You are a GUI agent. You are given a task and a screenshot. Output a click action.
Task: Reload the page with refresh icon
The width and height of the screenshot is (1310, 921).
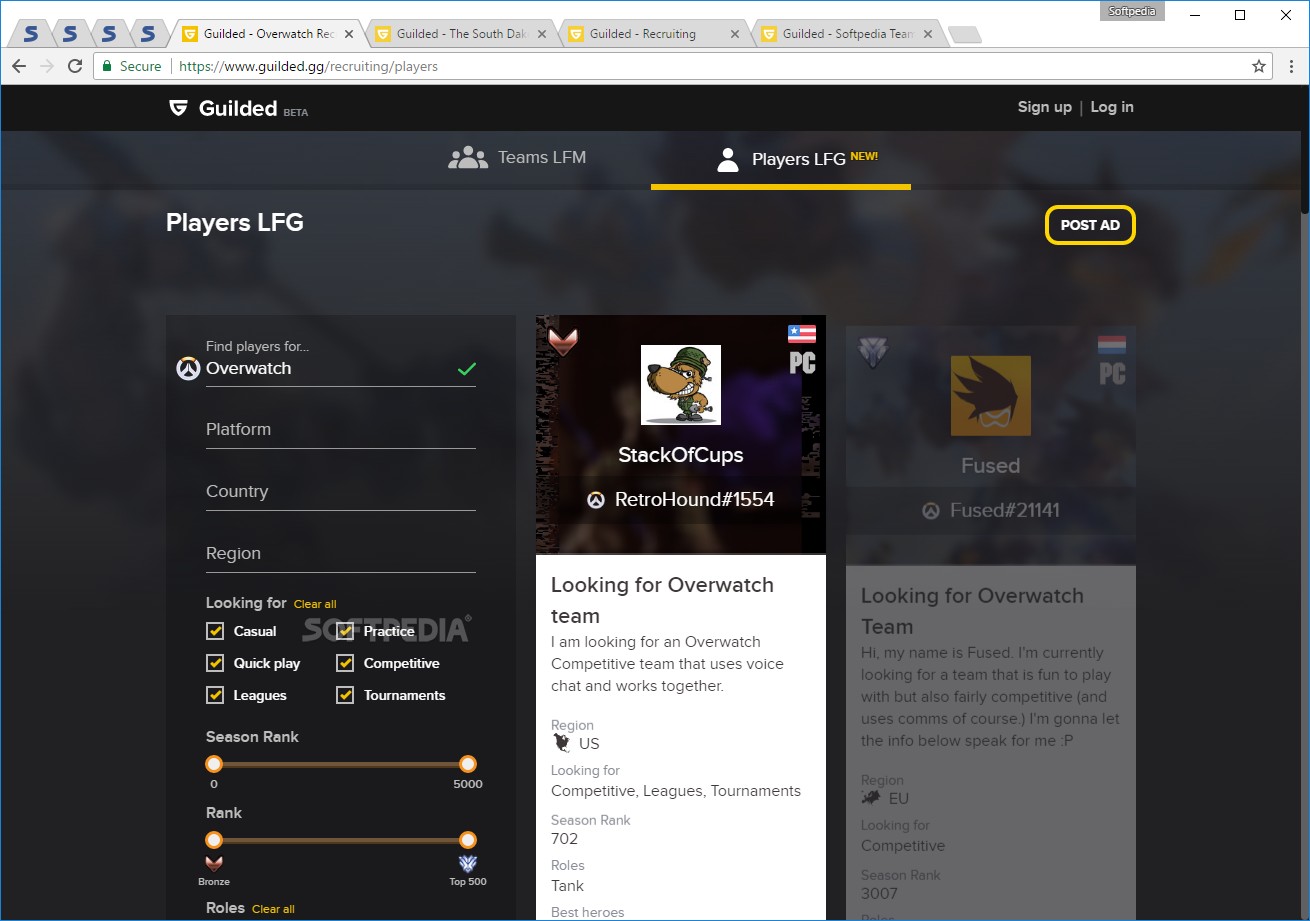75,66
